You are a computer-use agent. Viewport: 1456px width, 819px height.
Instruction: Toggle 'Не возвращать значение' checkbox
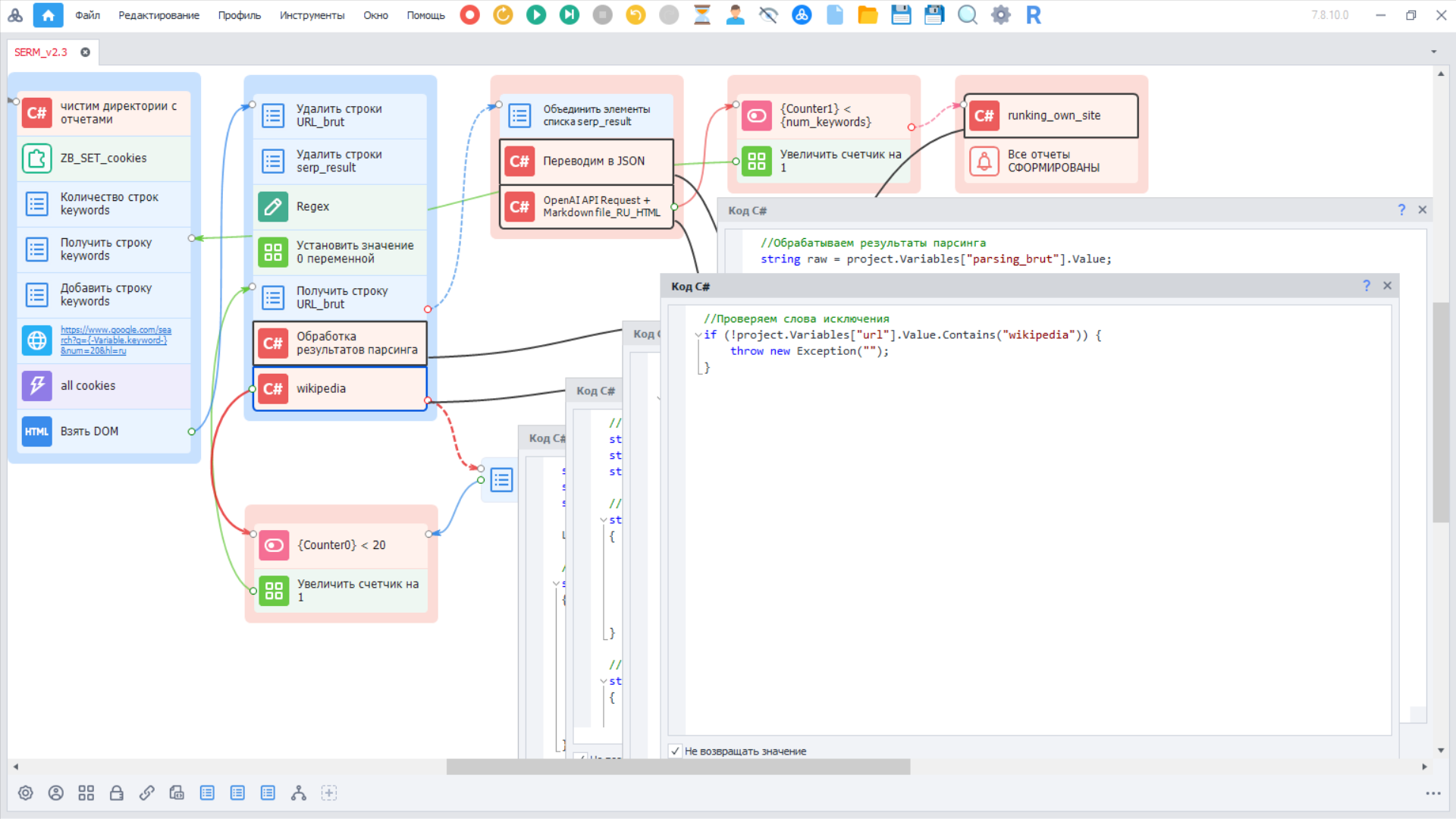point(675,751)
